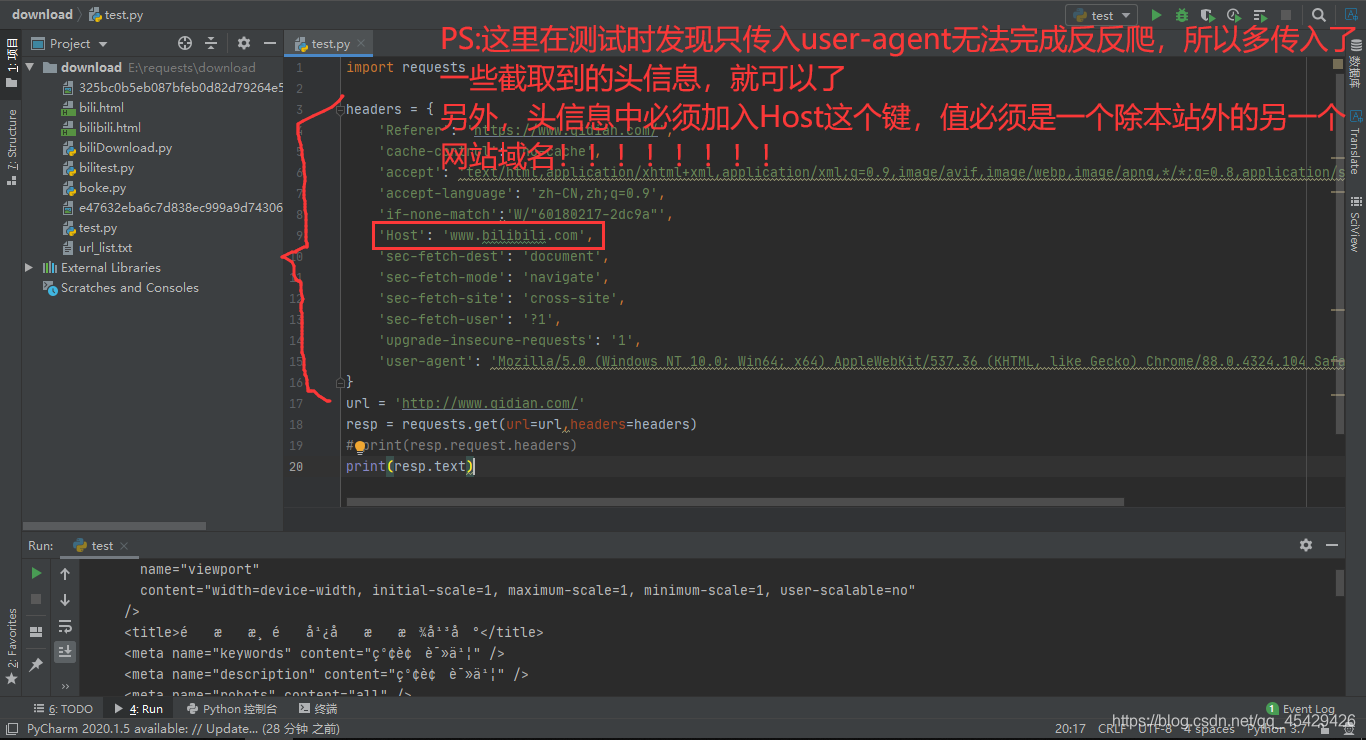The image size is (1366, 740).
Task: Open the TODO tool window
Action: tap(63, 708)
